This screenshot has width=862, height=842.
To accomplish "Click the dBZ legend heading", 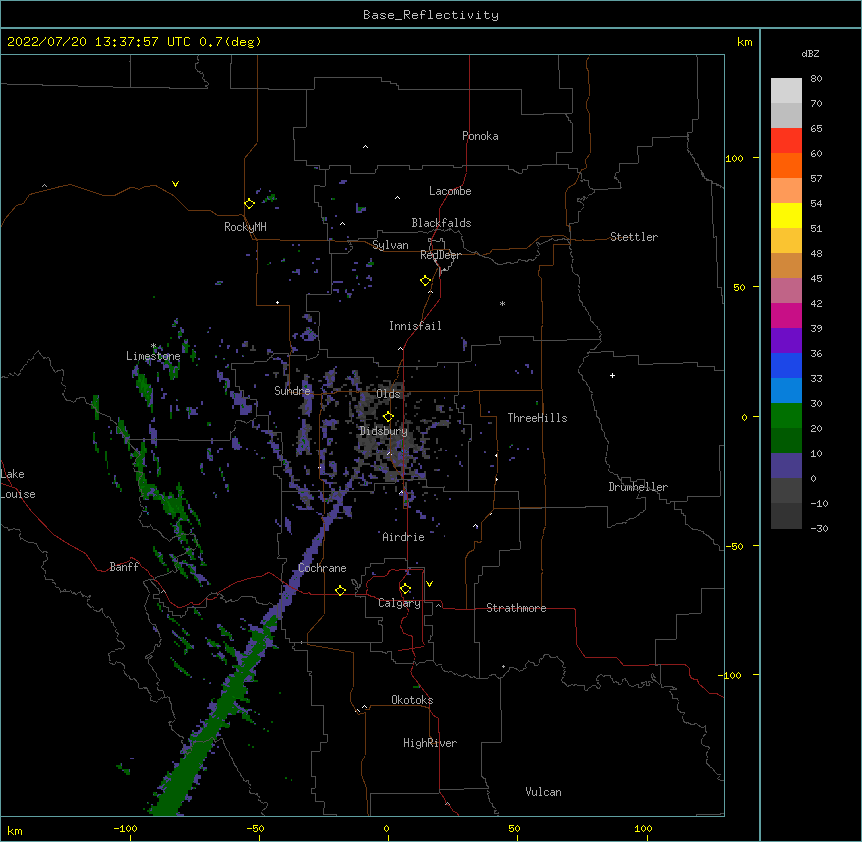I will coord(810,53).
